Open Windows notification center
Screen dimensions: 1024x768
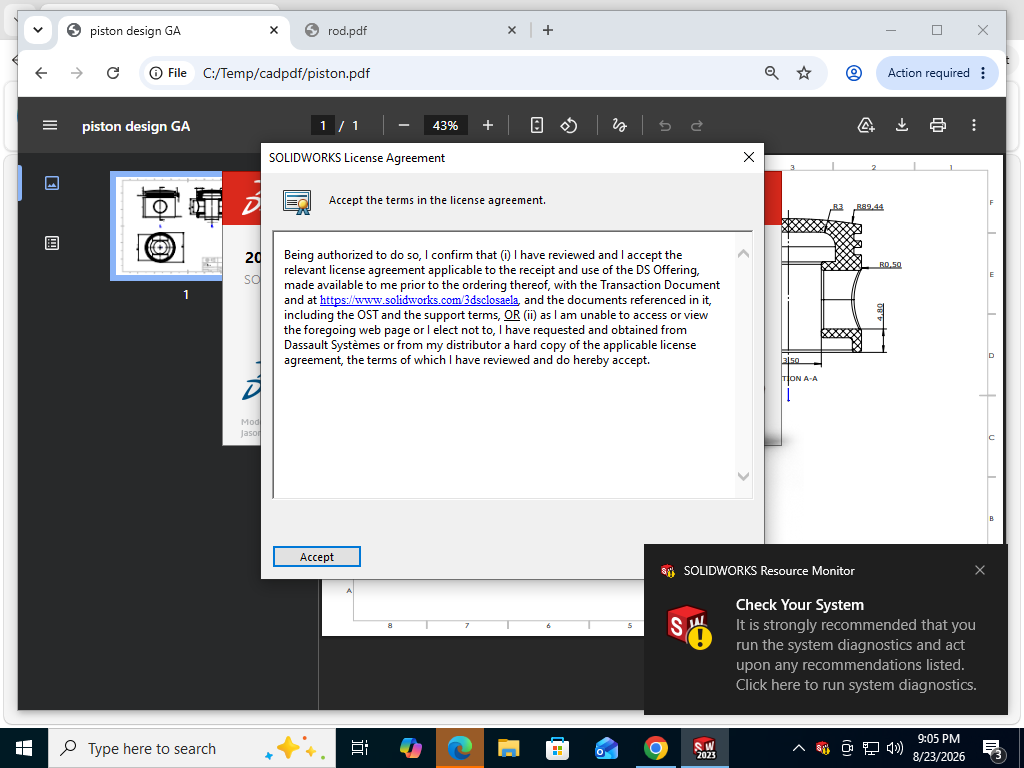993,749
